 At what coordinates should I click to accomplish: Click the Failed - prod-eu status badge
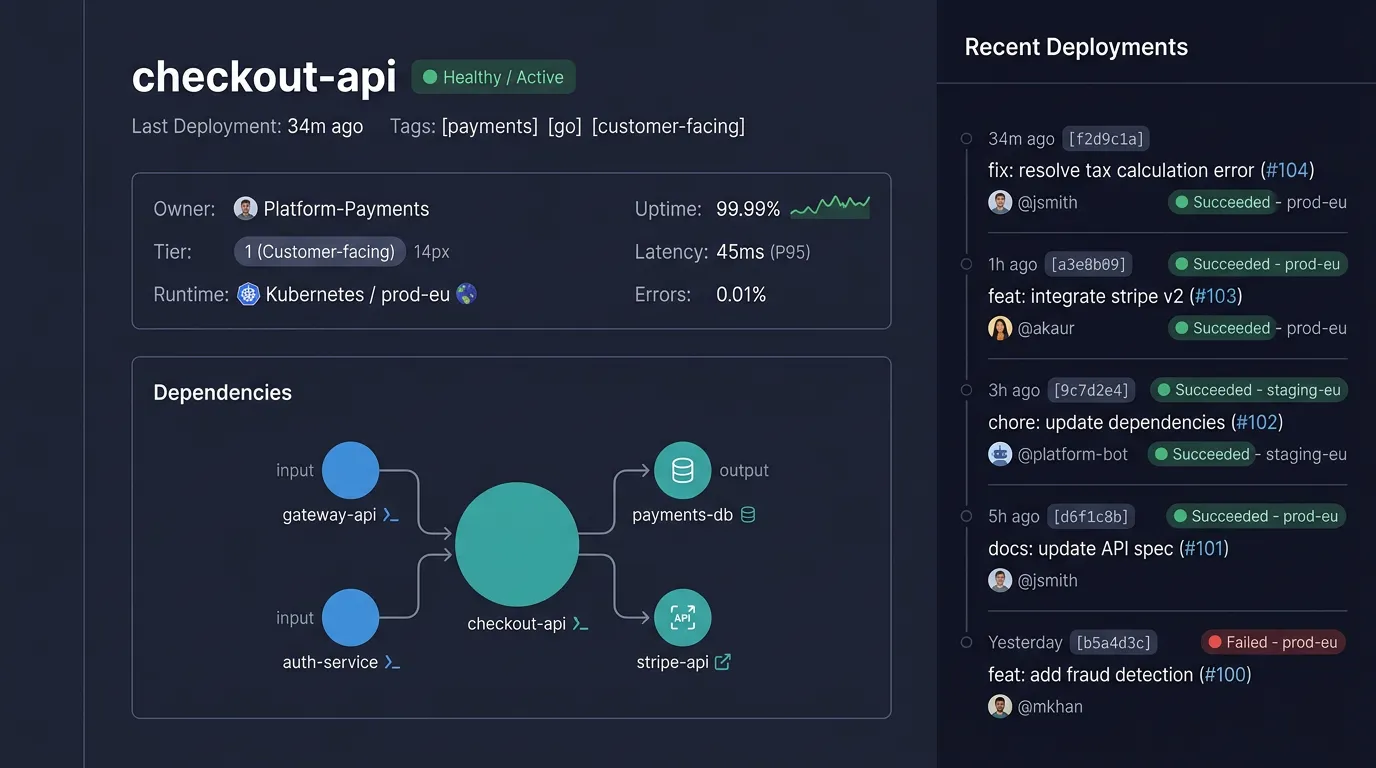[1272, 642]
